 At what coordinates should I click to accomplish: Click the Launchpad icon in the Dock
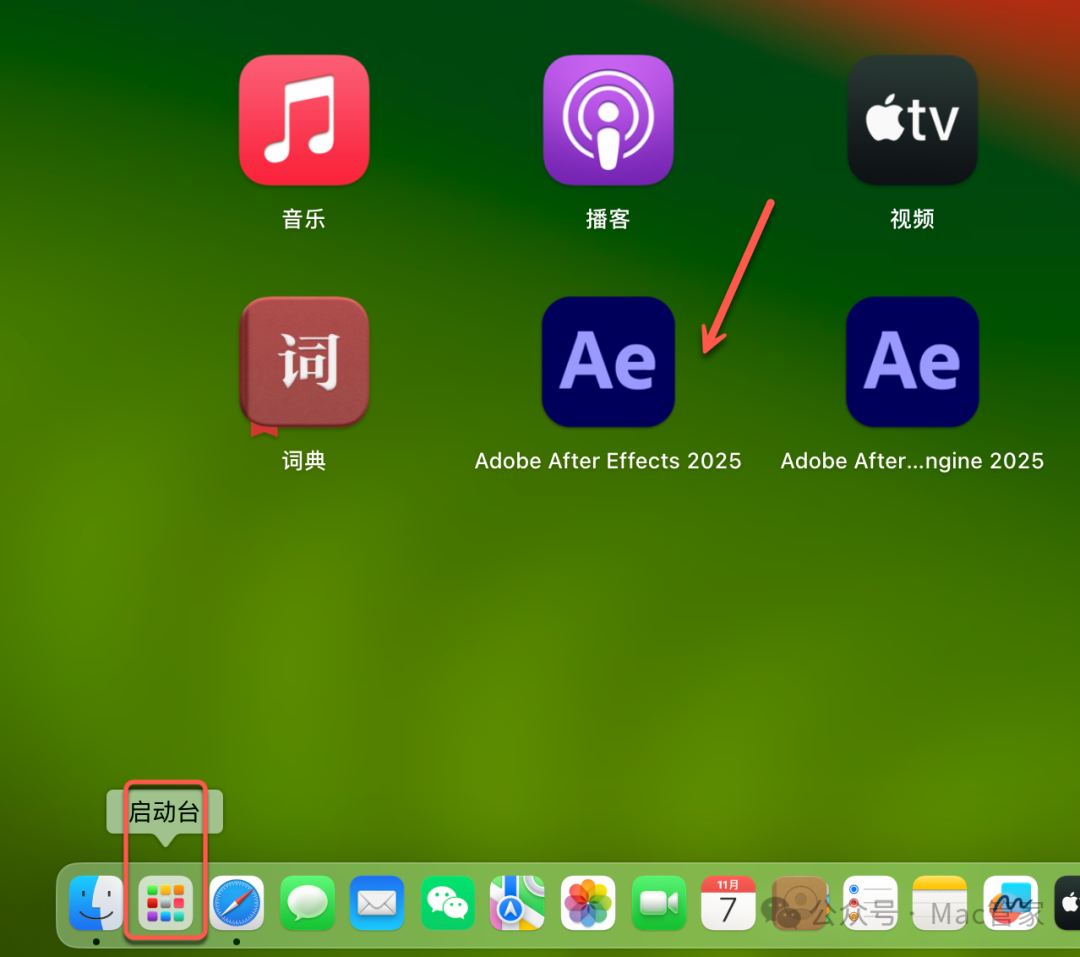[165, 903]
